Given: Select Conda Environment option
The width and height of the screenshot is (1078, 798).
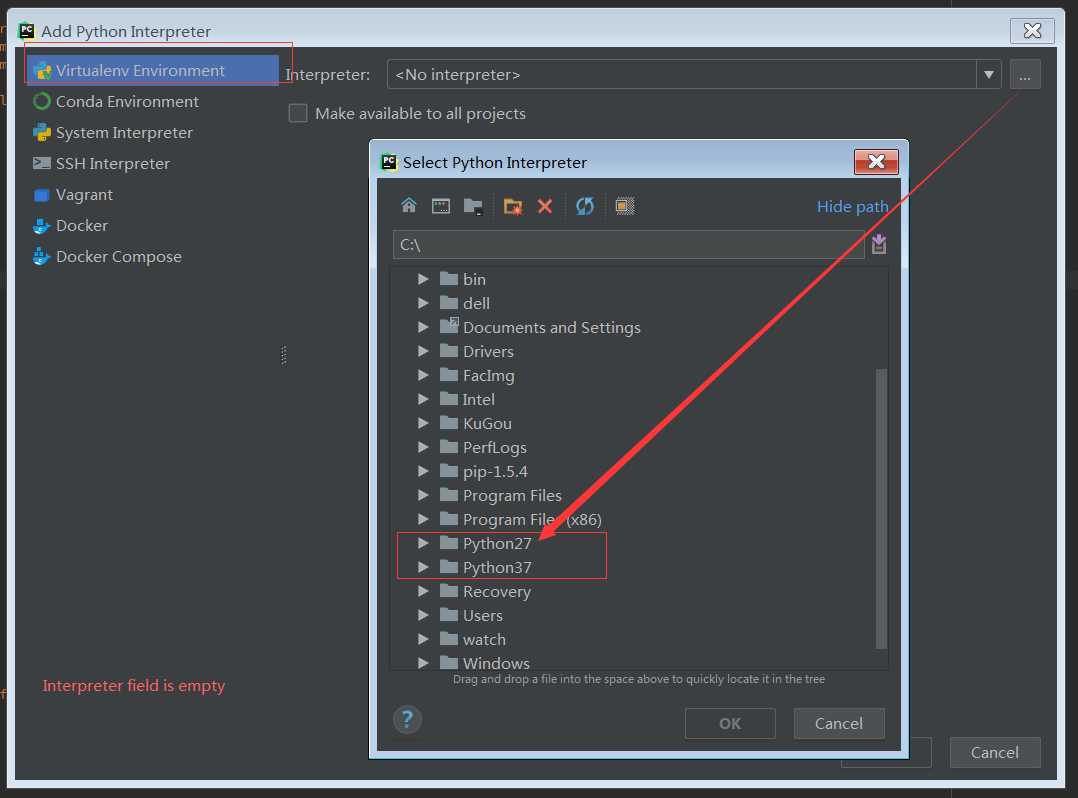Looking at the screenshot, I should [127, 102].
